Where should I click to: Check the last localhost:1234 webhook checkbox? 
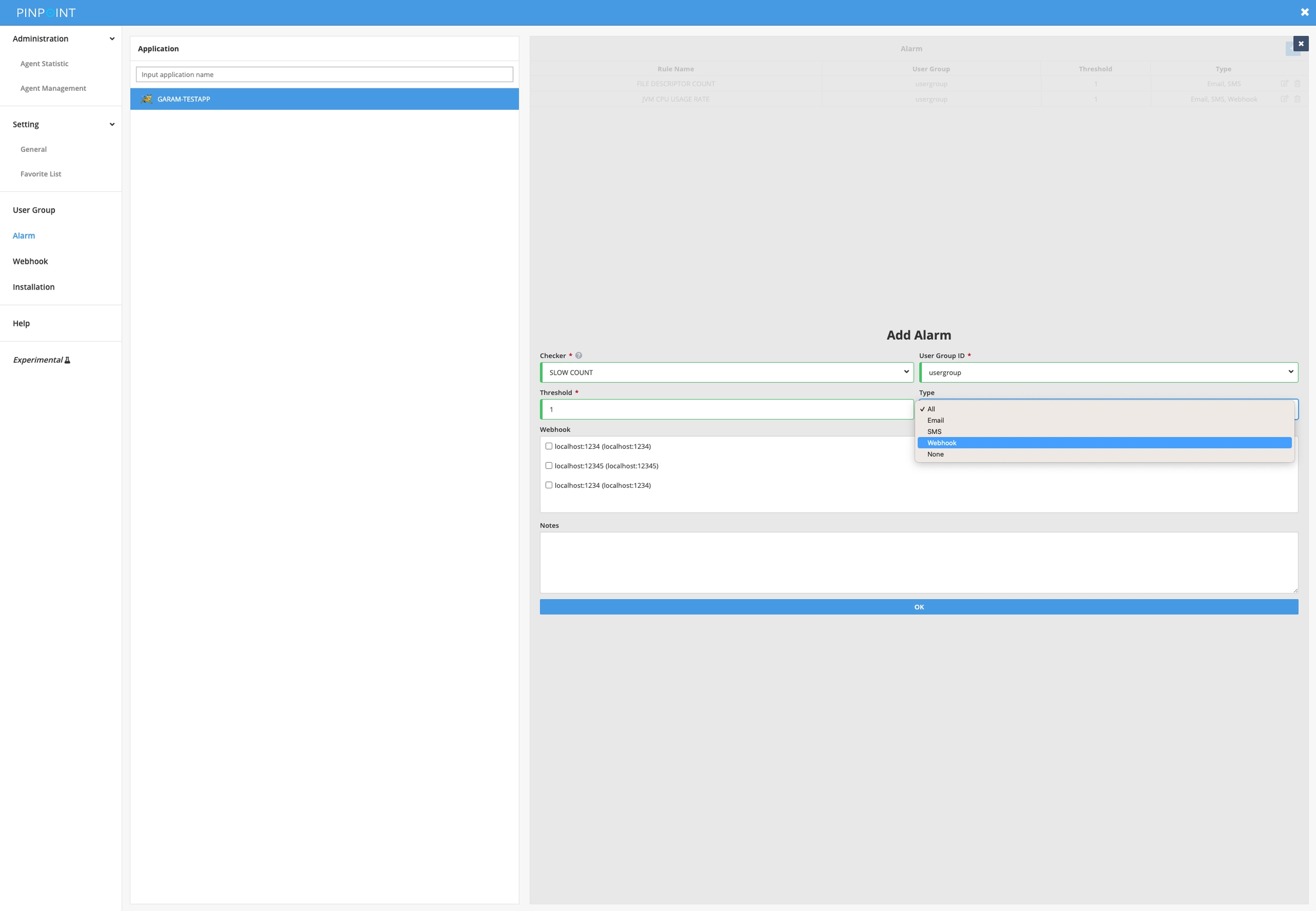(549, 485)
